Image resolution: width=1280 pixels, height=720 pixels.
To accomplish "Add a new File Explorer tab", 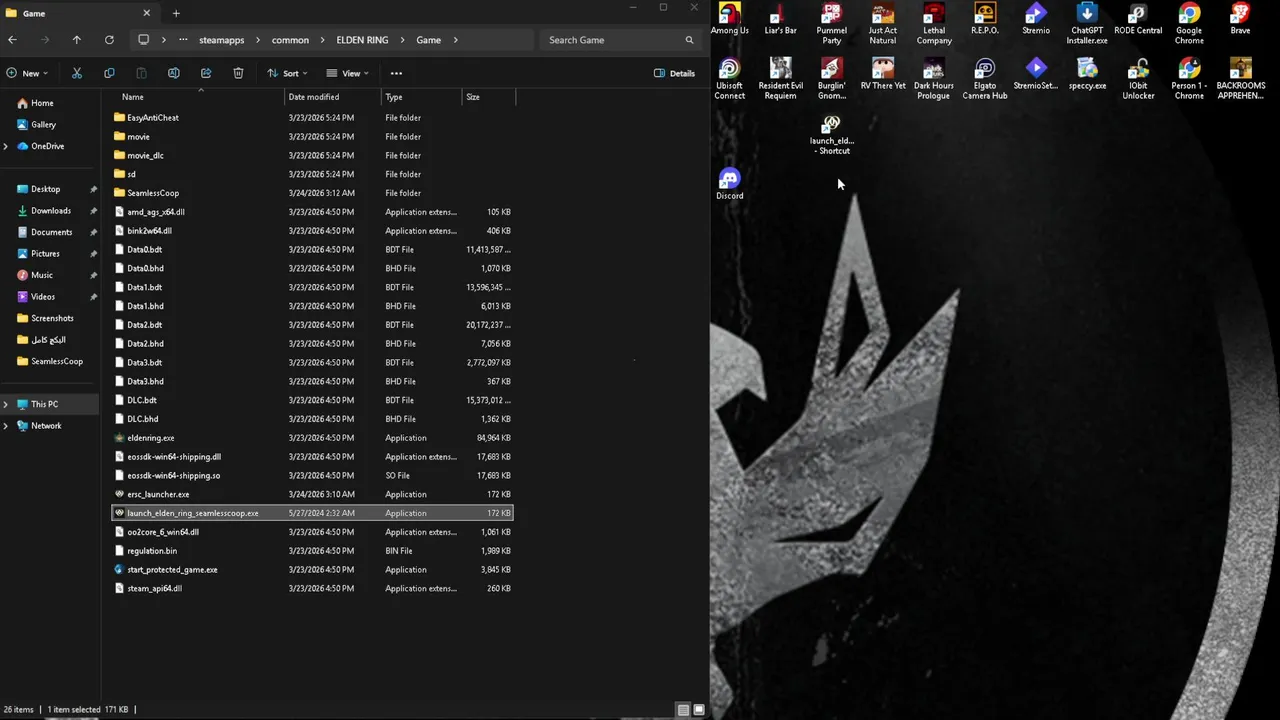I will pos(176,13).
